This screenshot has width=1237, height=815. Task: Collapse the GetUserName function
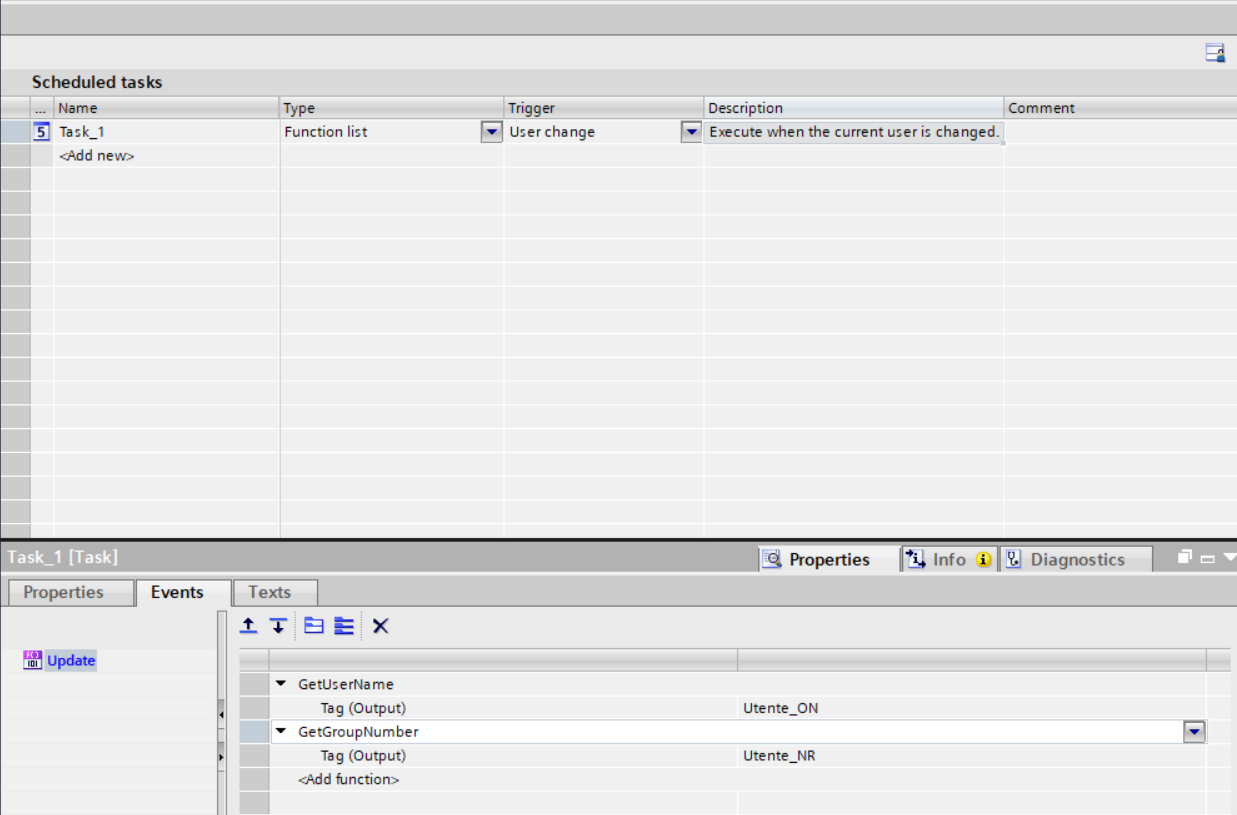(x=281, y=684)
